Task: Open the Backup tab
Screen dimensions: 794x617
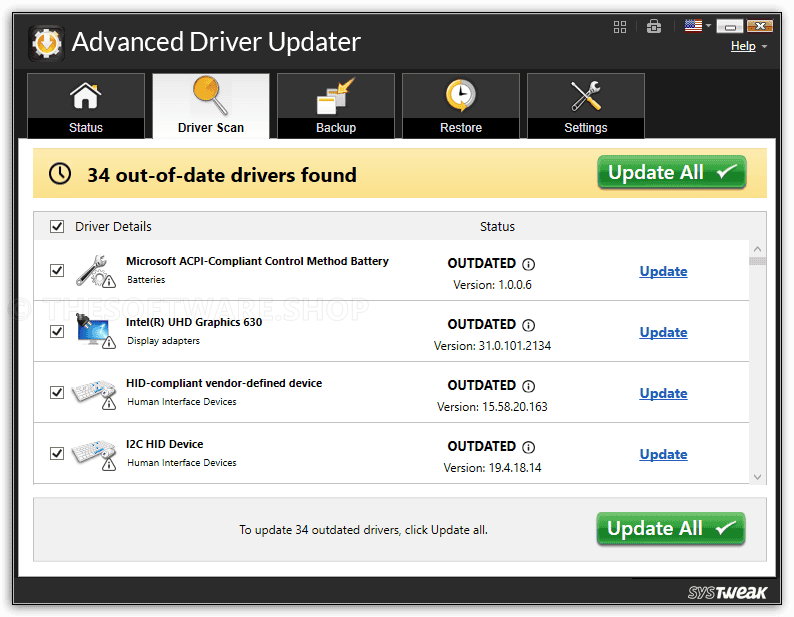Action: point(336,106)
